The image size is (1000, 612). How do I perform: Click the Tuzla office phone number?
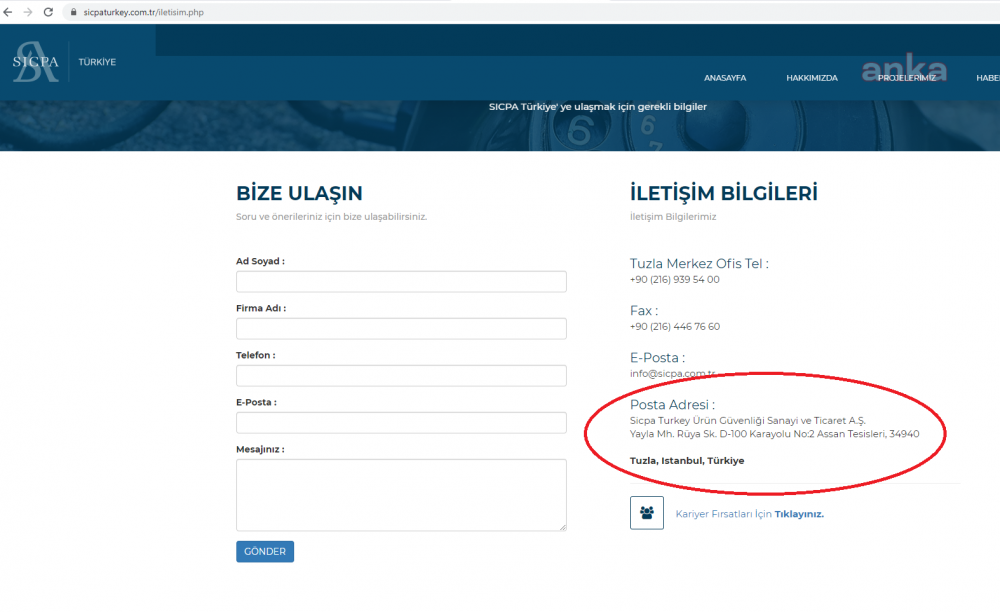tap(674, 280)
